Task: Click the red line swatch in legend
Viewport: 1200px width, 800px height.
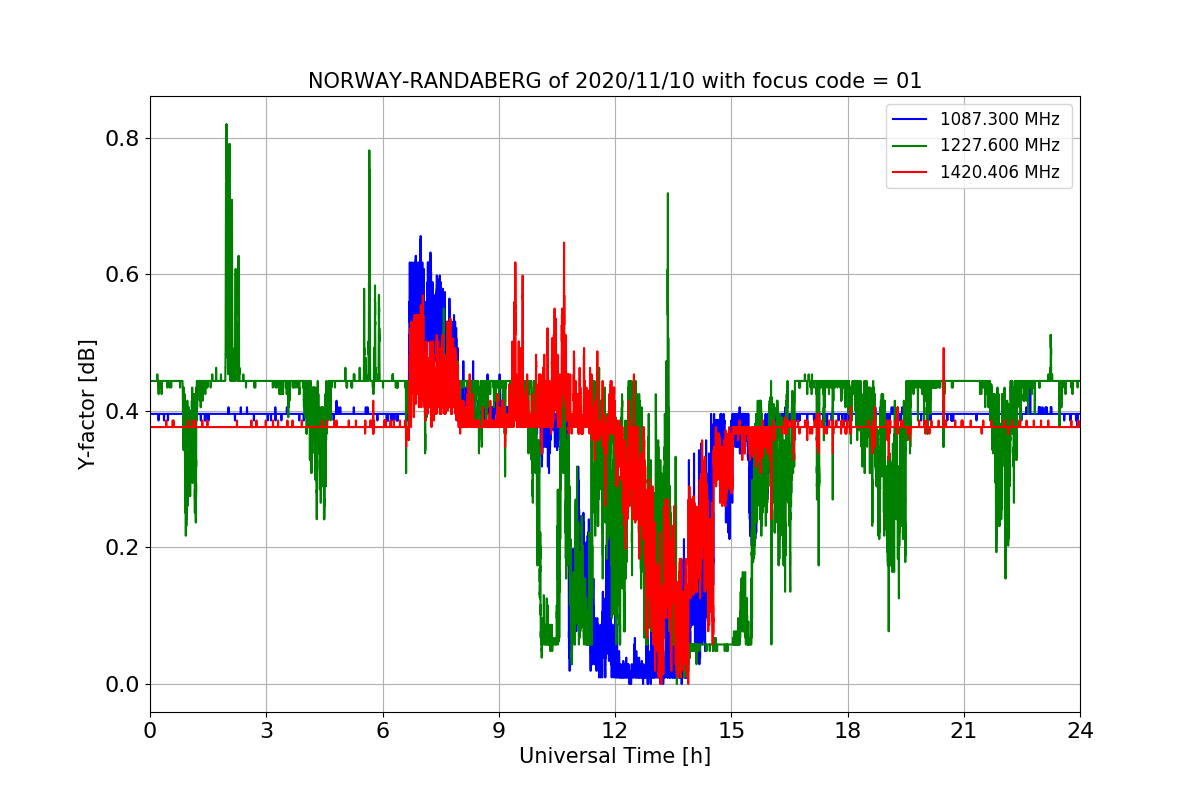Action: (x=910, y=172)
